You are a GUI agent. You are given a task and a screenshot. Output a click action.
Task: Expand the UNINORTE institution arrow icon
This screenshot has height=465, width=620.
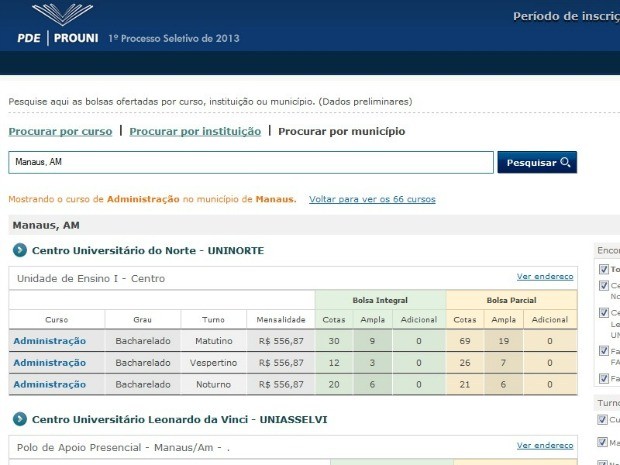click(x=20, y=250)
